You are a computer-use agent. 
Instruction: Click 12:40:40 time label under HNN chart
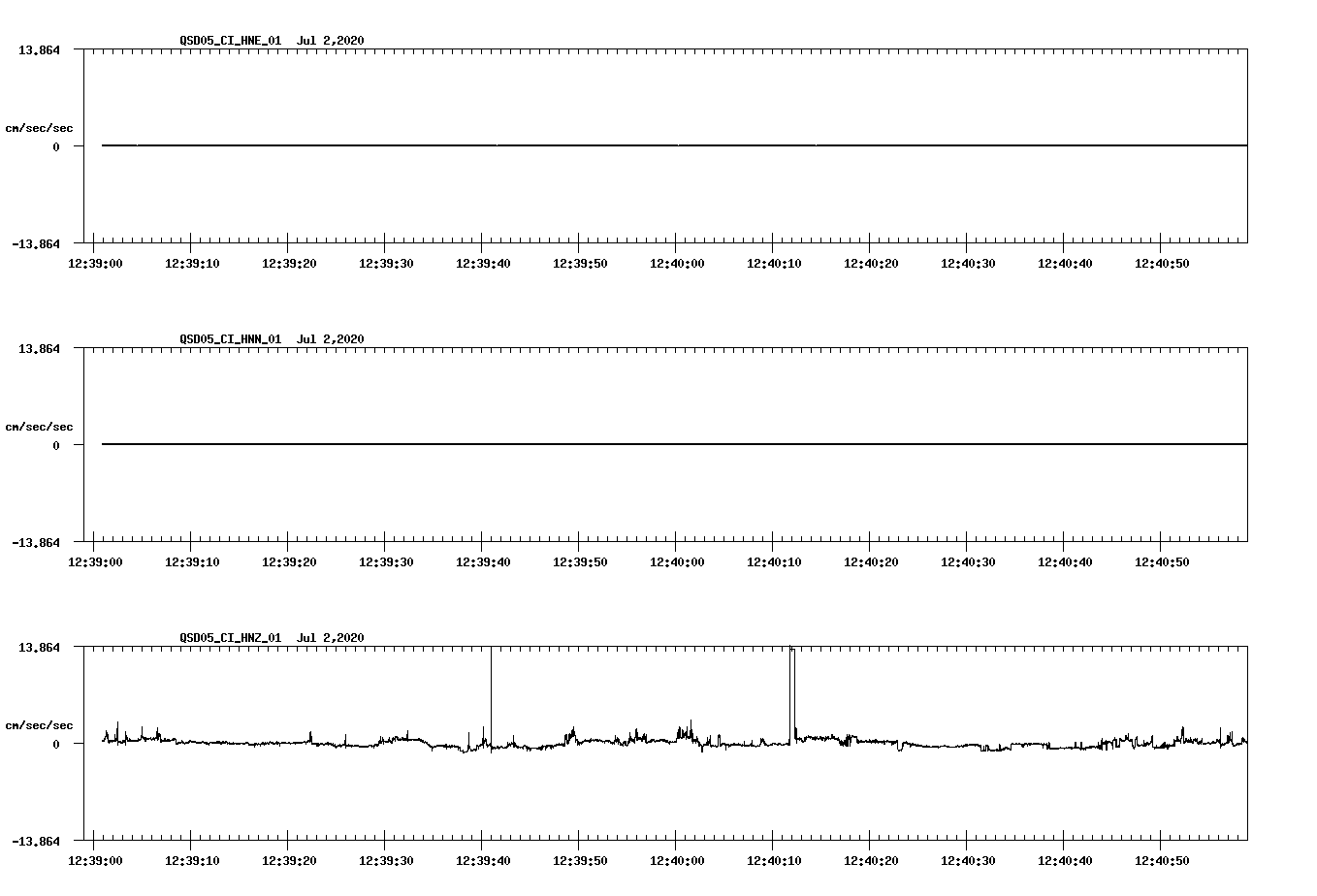(x=1065, y=561)
